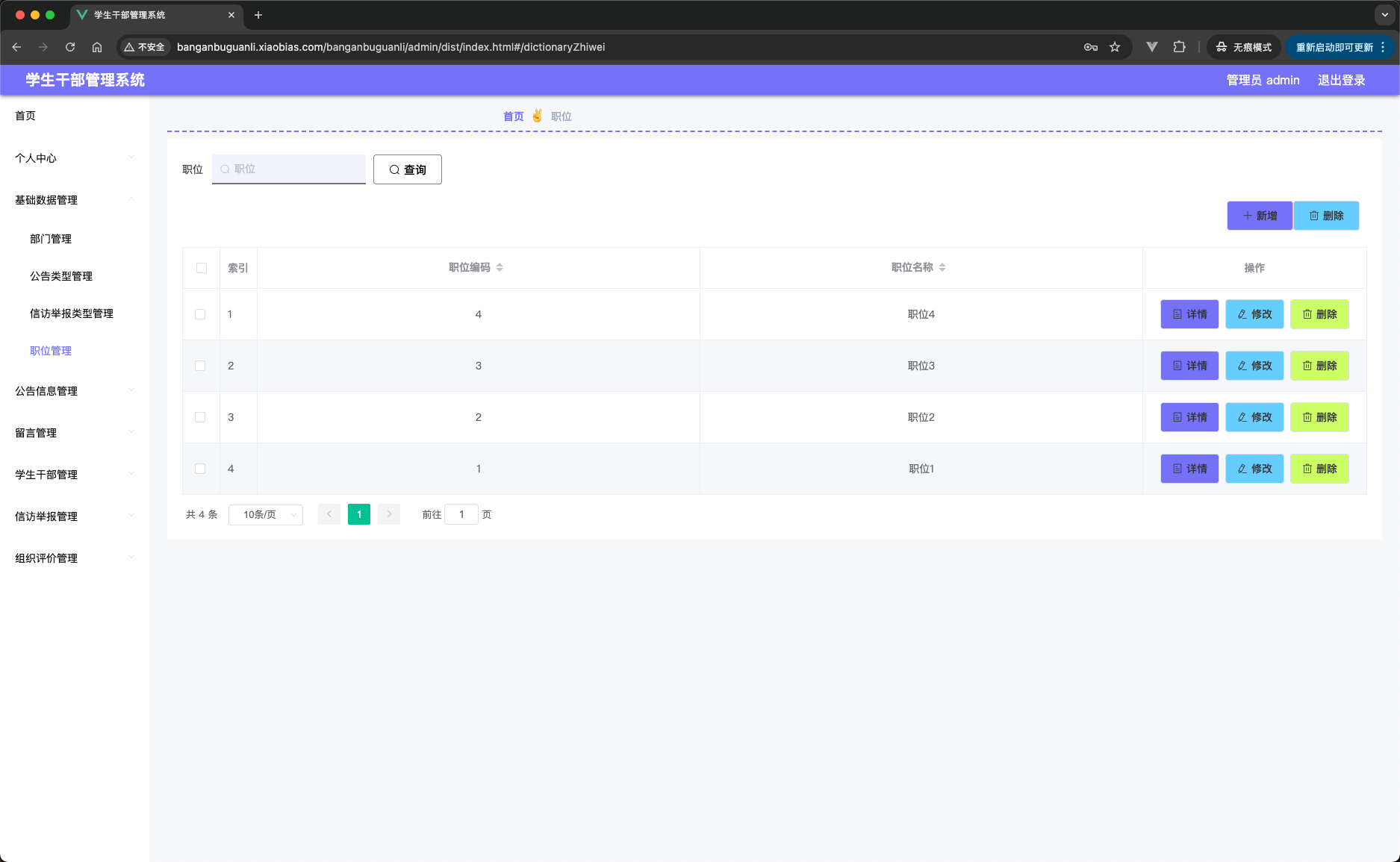Expand 留言管理 sidebar menu

[x=75, y=433]
